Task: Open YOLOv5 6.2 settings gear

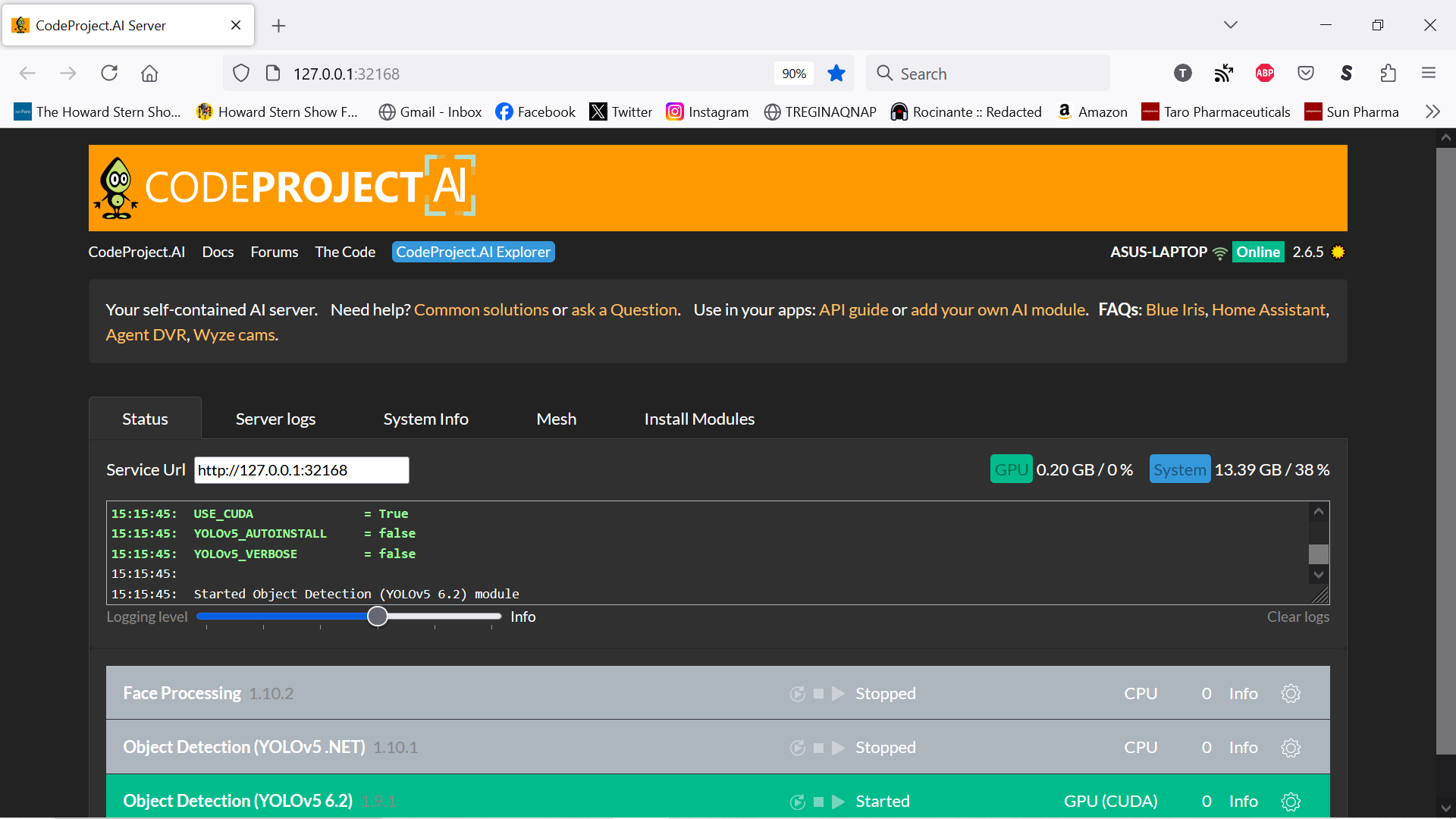Action: coord(1291,802)
